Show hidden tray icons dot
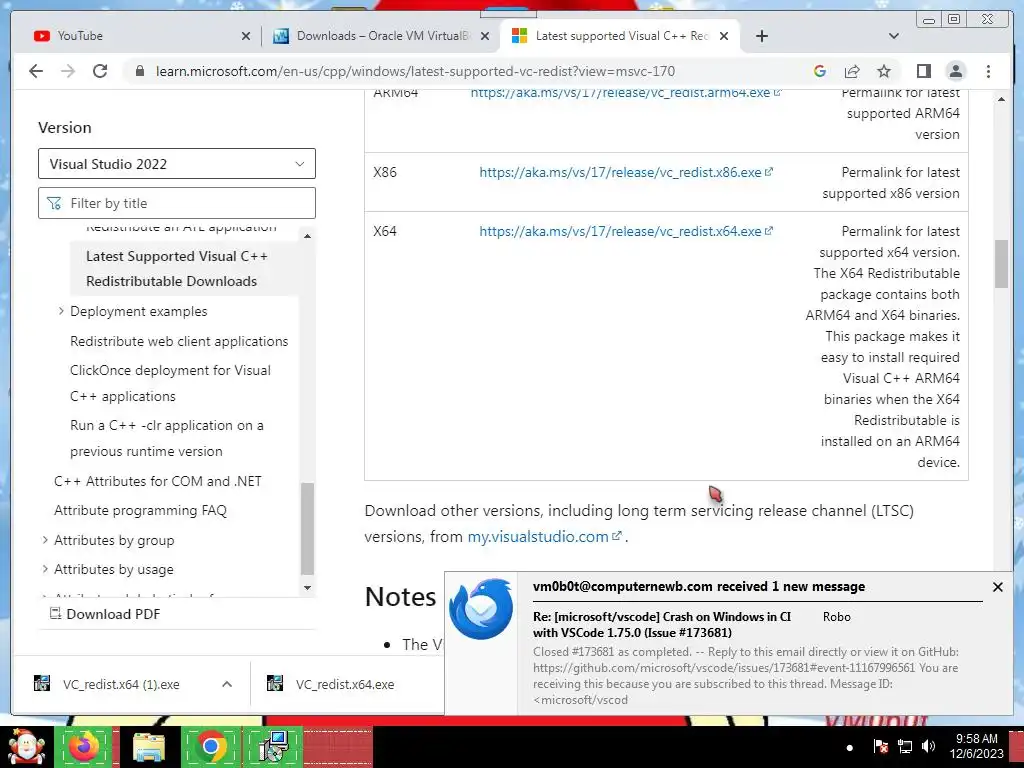 pyautogui.click(x=850, y=748)
